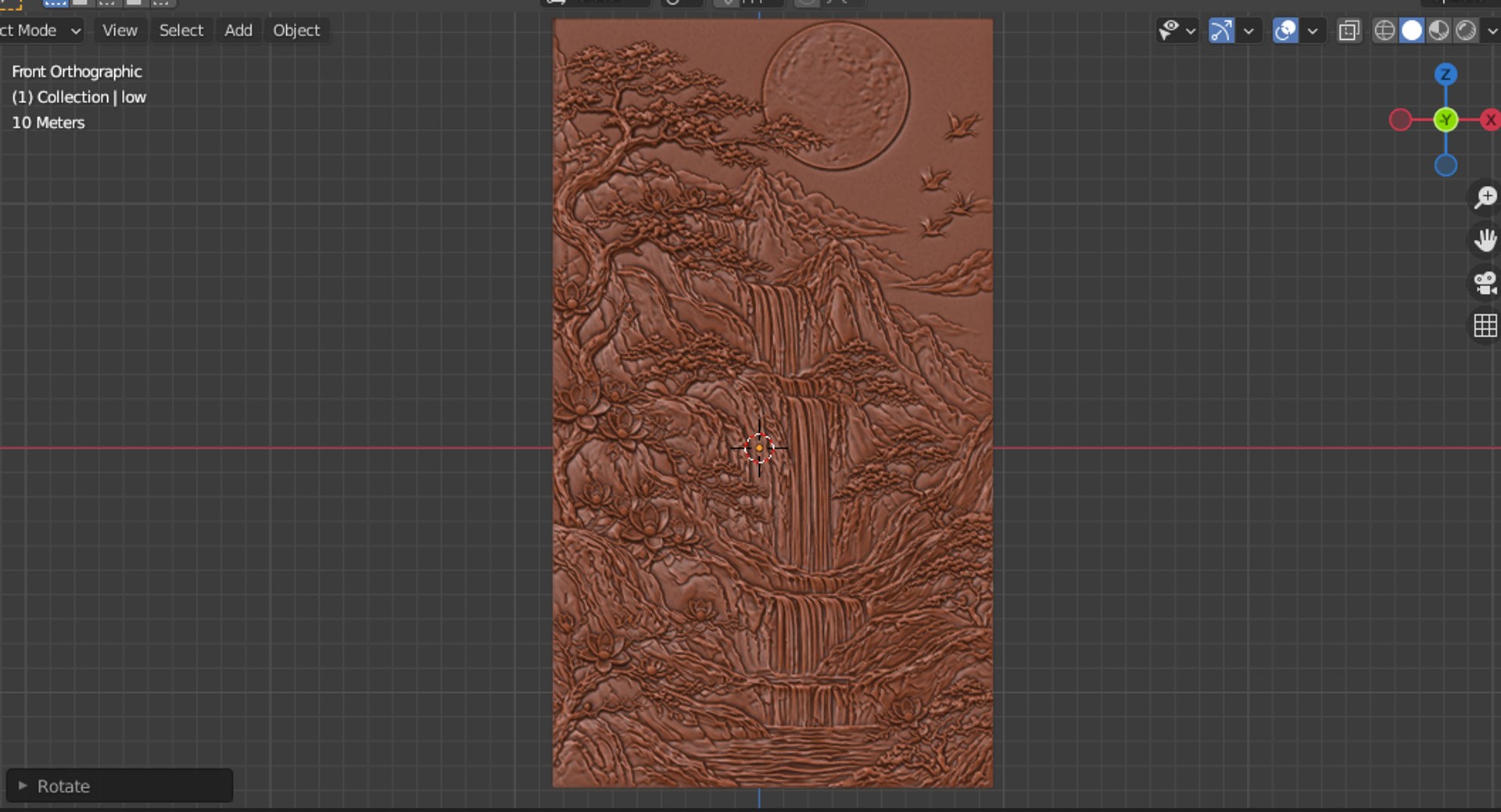Viewport: 1501px width, 812px height.
Task: Click the red X axis gizmo handle
Action: [1491, 120]
